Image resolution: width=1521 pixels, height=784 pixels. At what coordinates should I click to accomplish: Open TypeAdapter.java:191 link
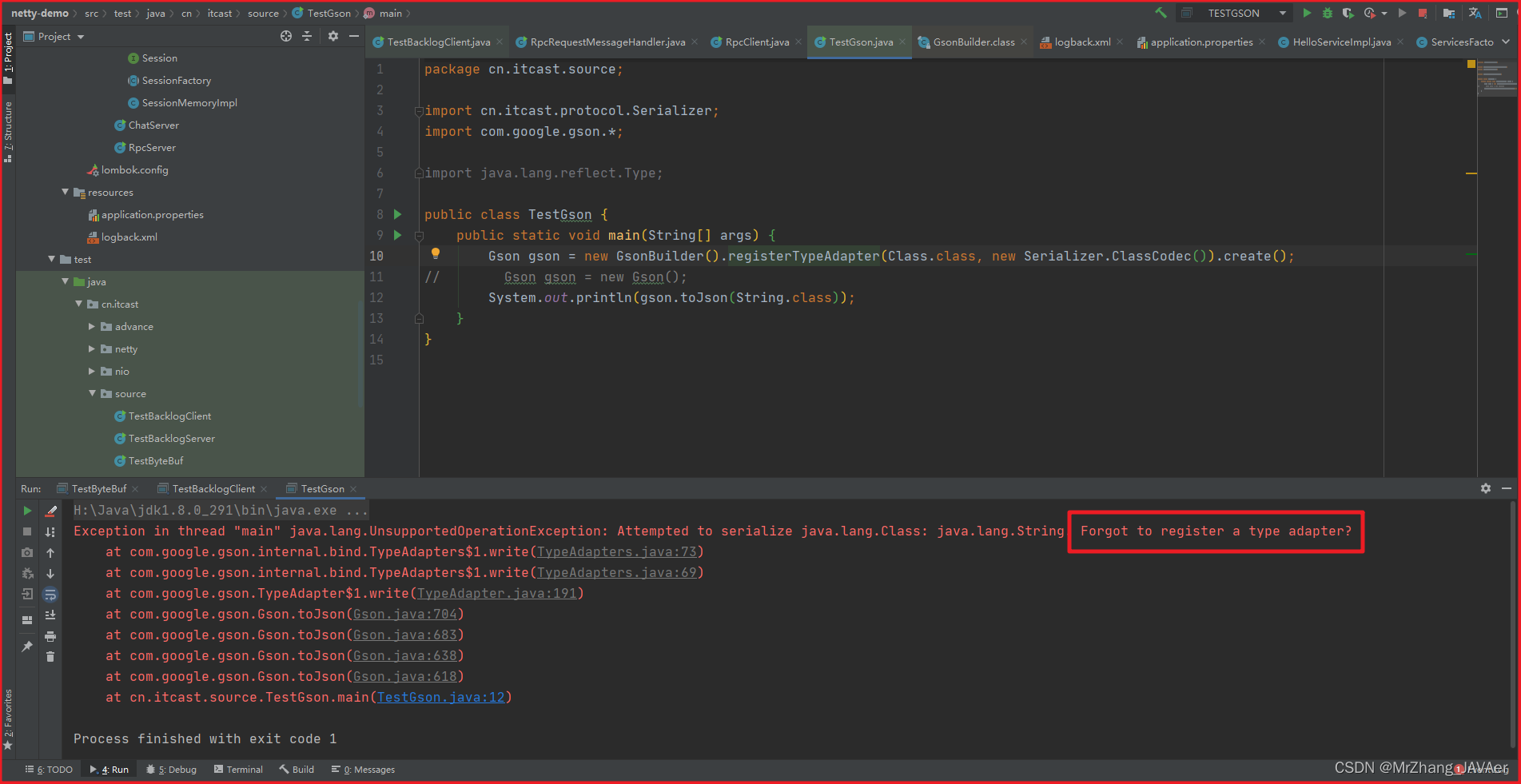(x=497, y=593)
